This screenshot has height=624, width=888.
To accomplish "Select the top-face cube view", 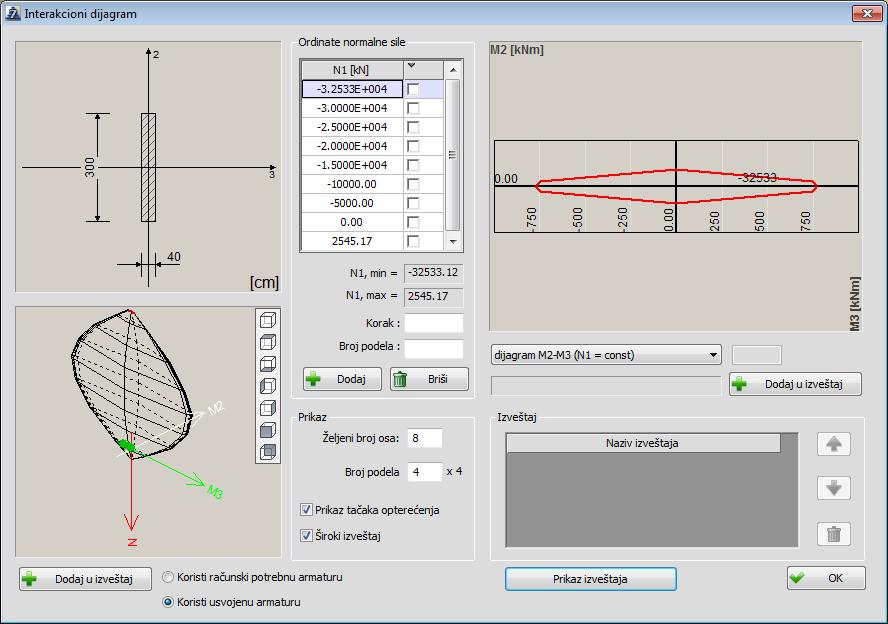I will tap(268, 343).
